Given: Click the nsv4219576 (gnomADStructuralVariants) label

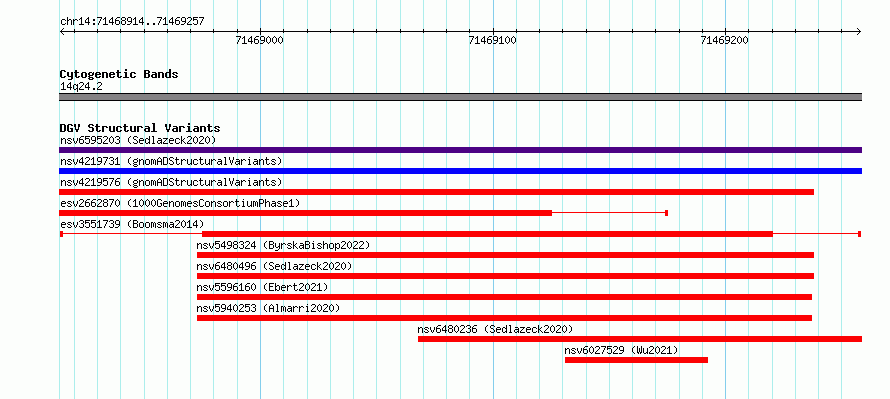Looking at the screenshot, I should tap(171, 182).
